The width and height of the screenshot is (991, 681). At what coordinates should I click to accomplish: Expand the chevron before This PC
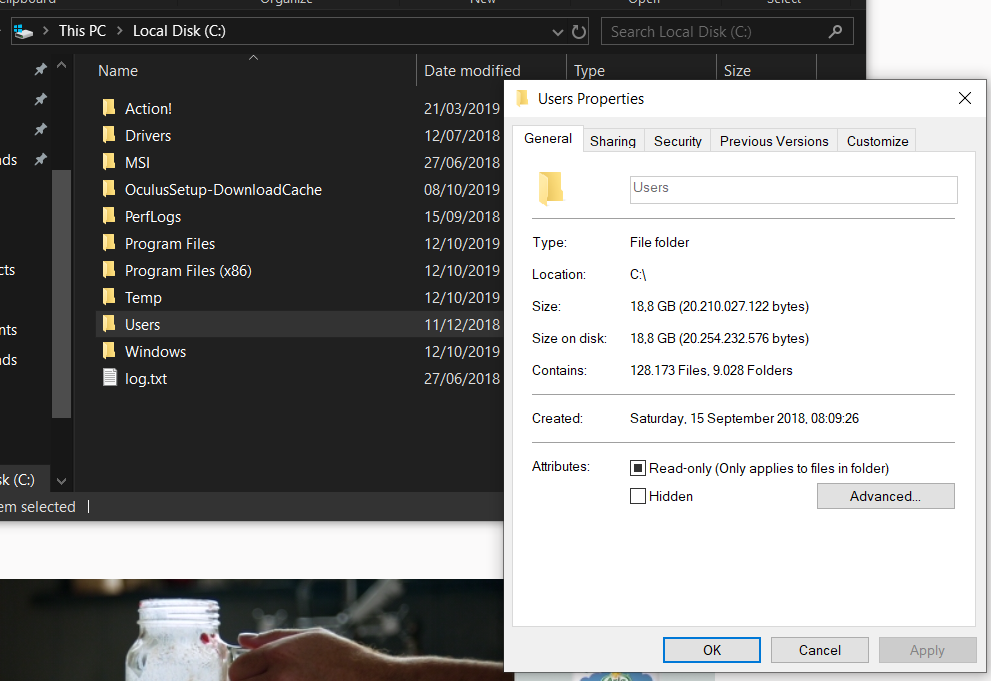tap(46, 30)
